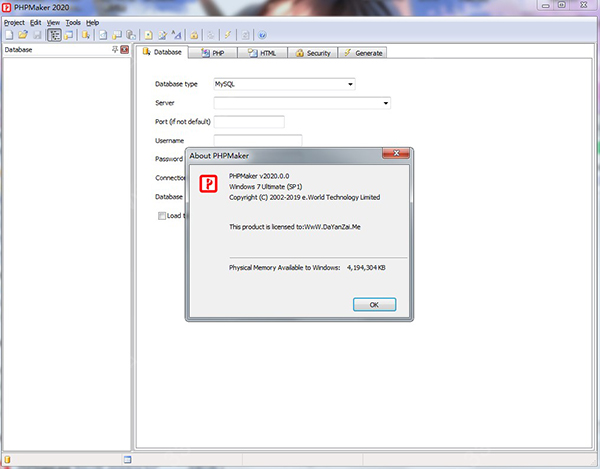The width and height of the screenshot is (600, 469).
Task: Open the Project menu
Action: point(14,22)
